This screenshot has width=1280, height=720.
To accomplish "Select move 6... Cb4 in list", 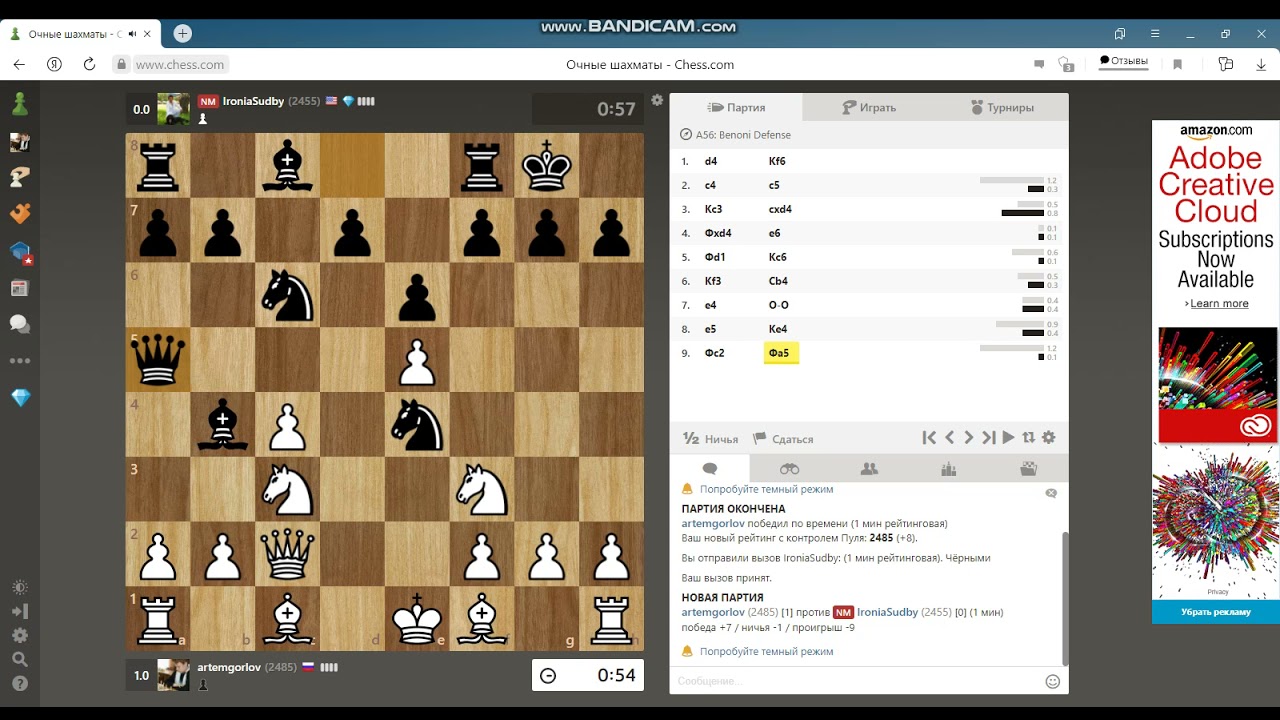I will pyautogui.click(x=778, y=281).
